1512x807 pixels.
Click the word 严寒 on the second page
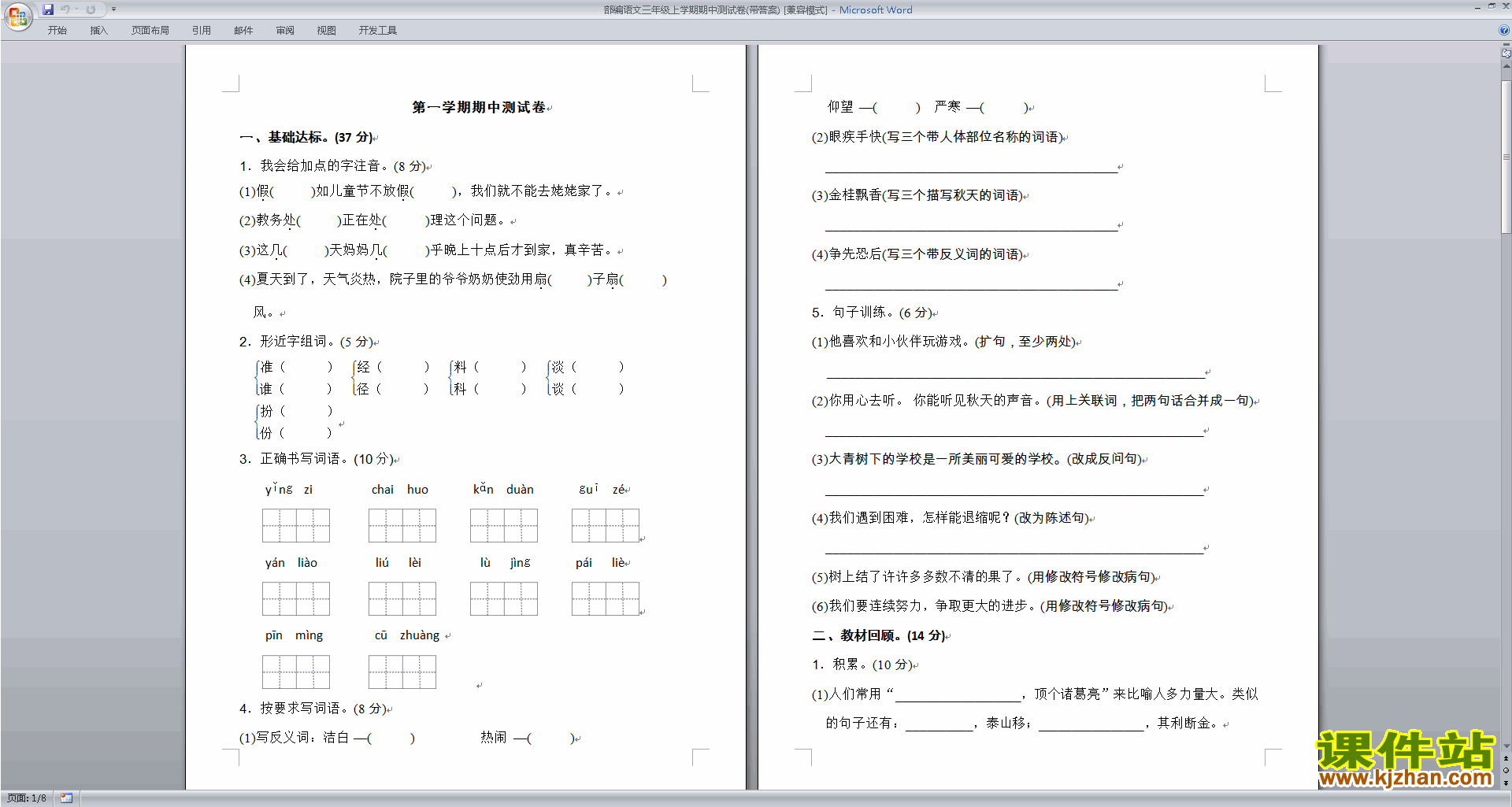tap(947, 107)
